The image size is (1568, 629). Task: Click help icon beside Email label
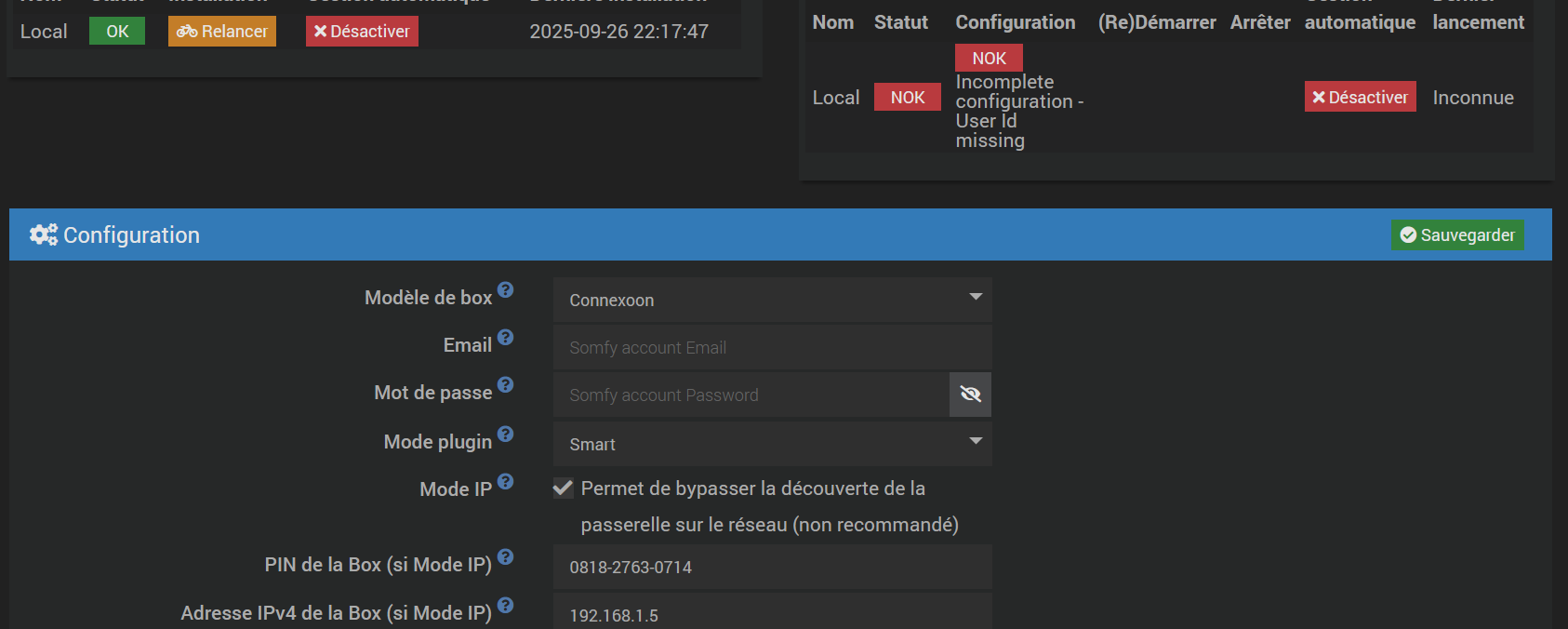pyautogui.click(x=505, y=338)
